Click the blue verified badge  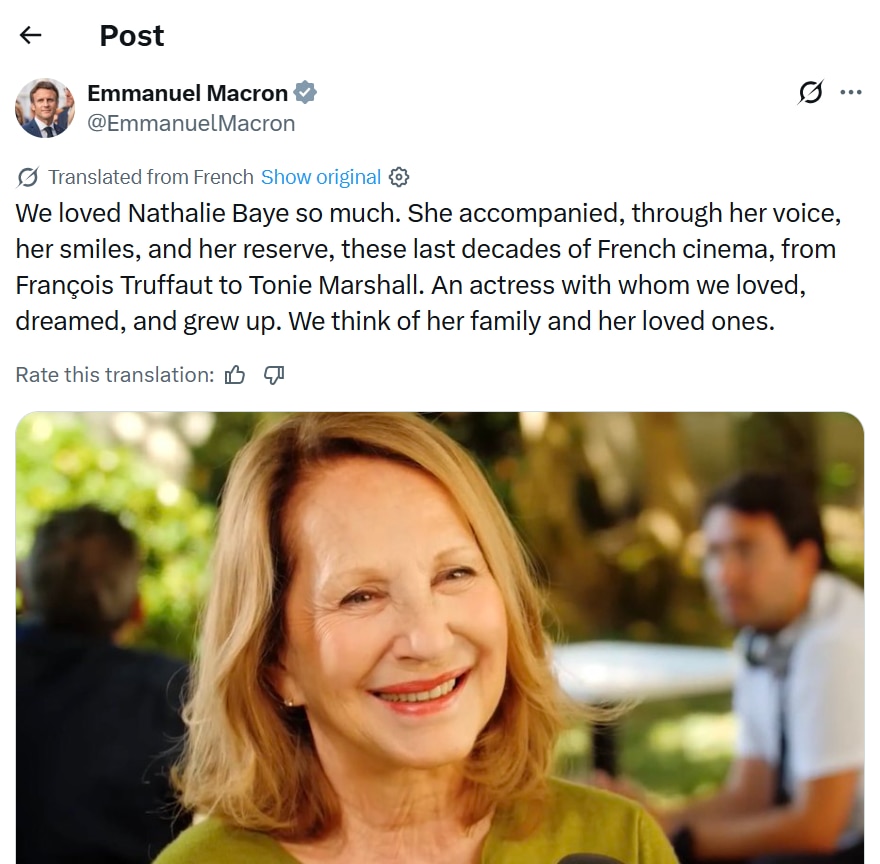click(x=305, y=93)
